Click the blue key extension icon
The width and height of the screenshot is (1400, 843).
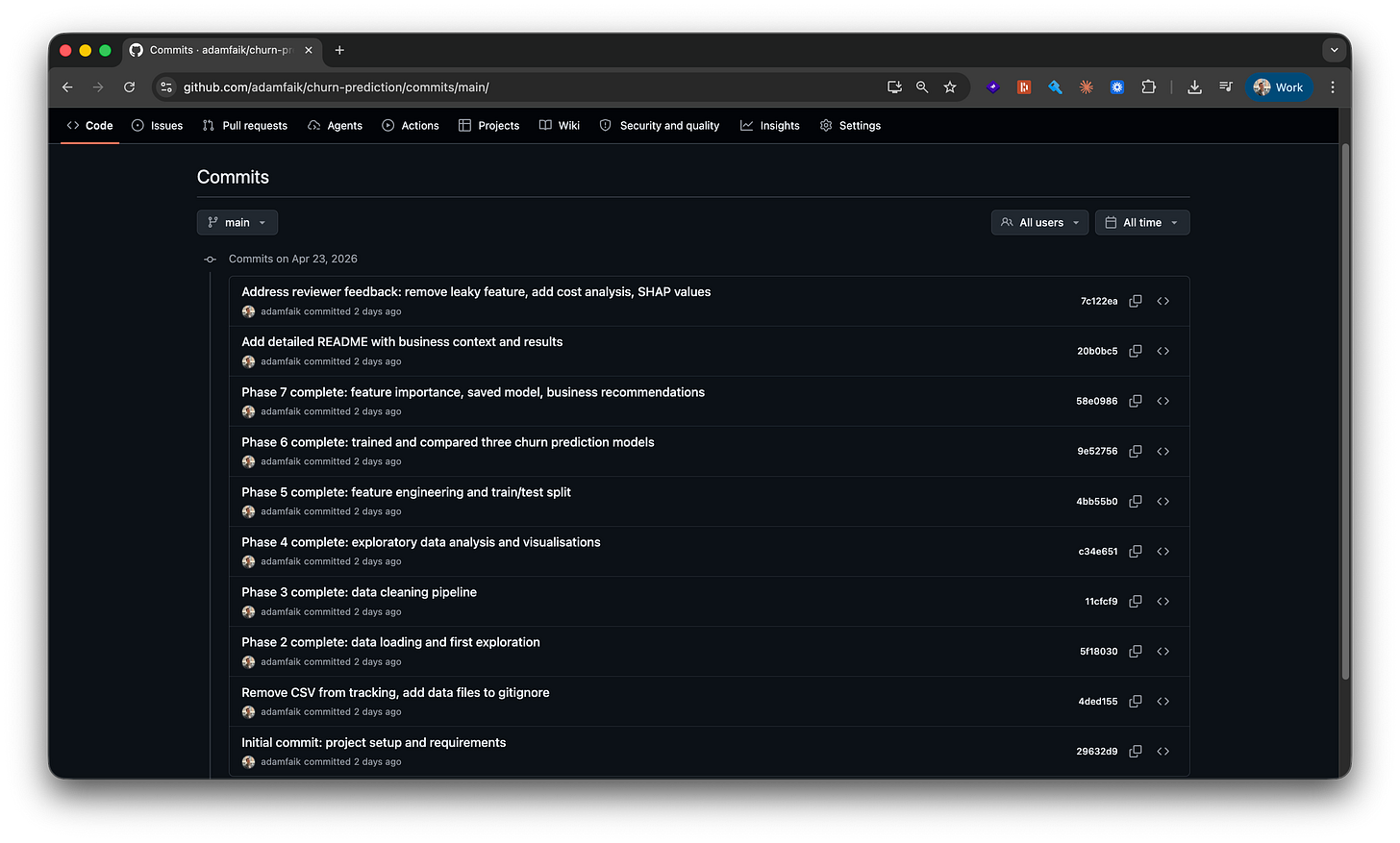1055,87
